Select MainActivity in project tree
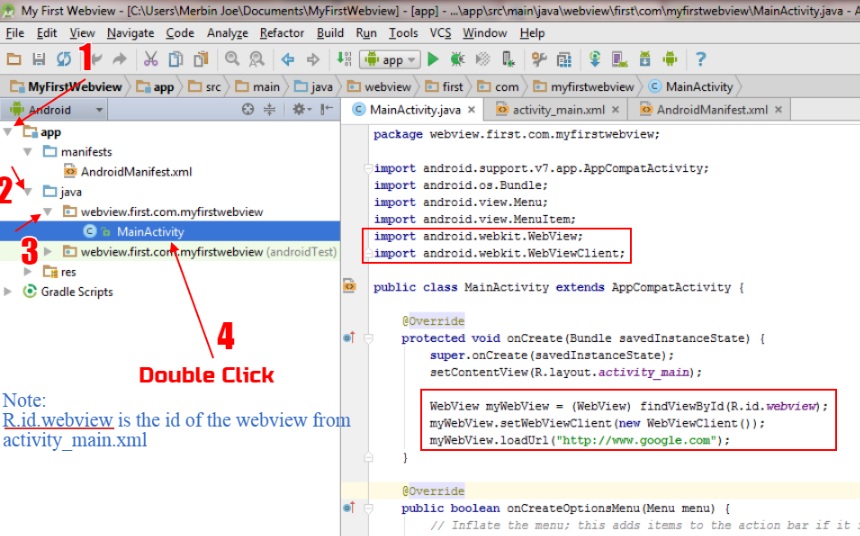 pos(150,232)
